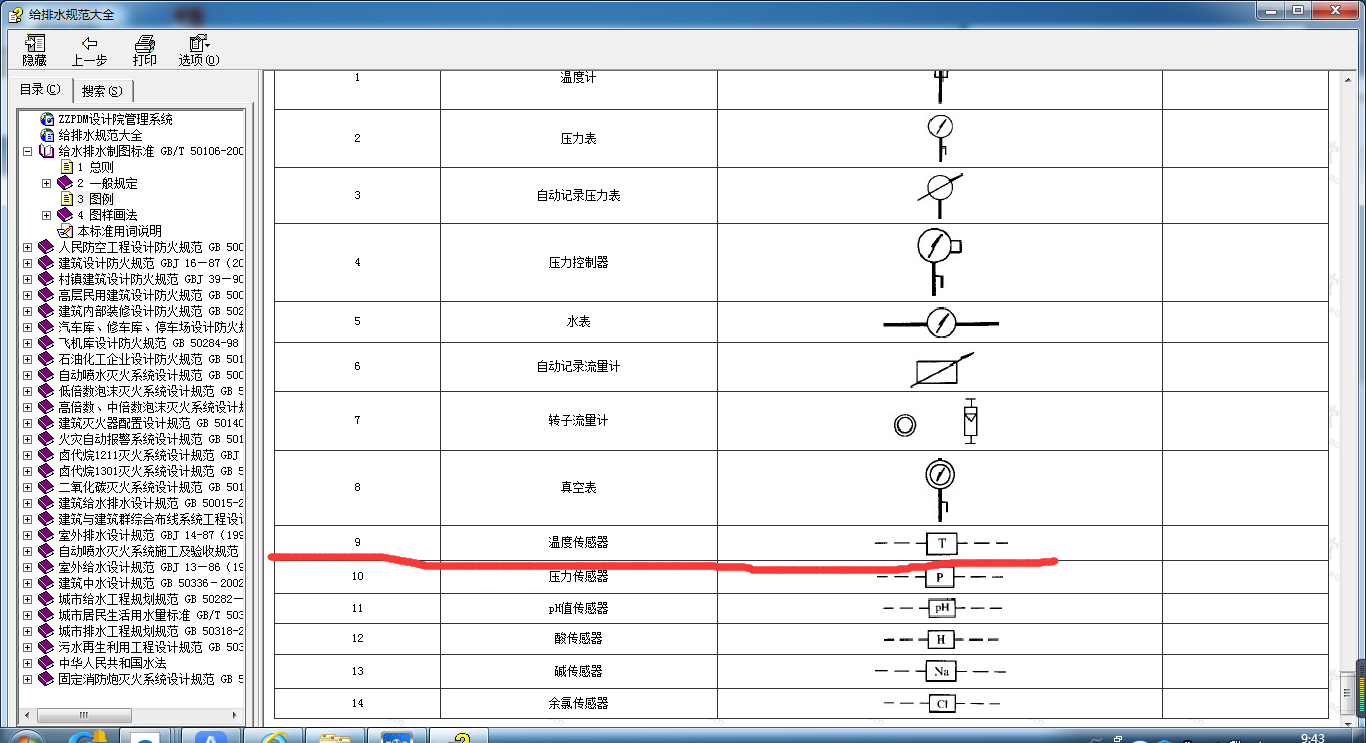
Task: Click the 余氯传感器 table cell
Action: point(578,703)
